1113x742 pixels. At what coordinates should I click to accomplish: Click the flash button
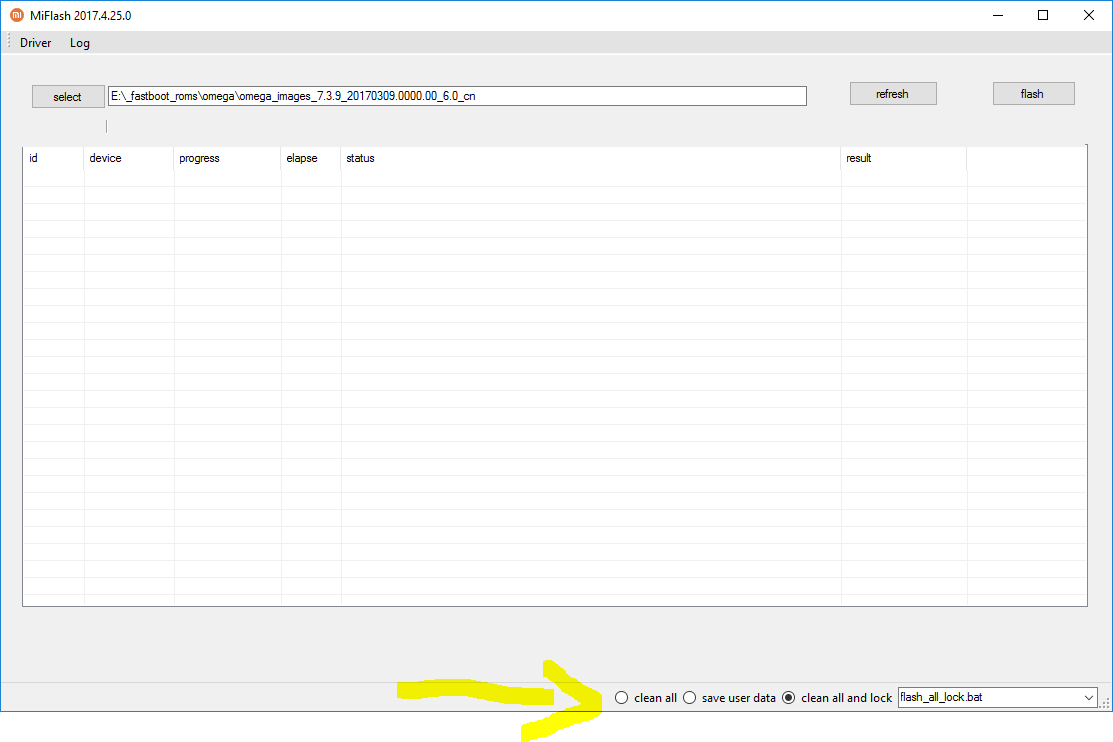1034,94
